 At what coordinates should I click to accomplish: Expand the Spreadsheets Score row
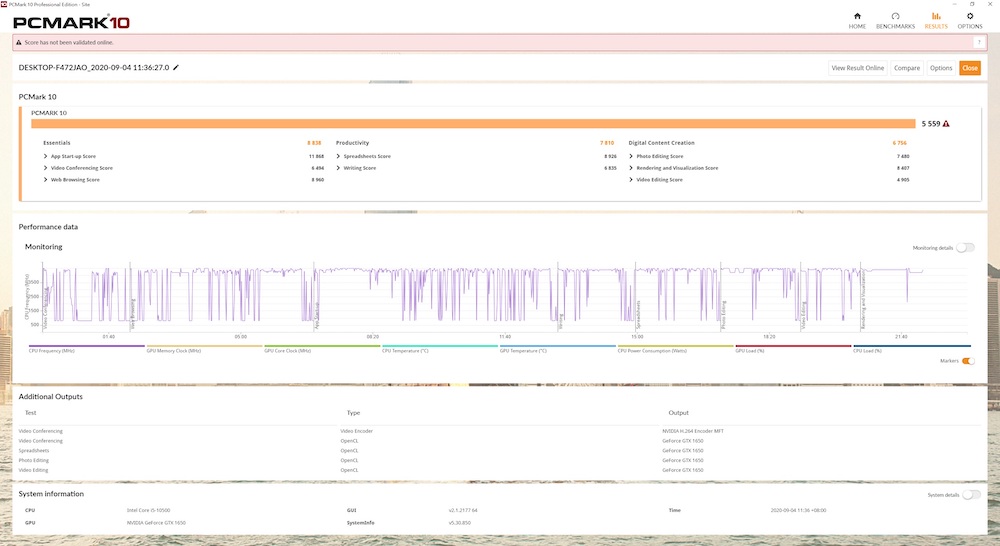(339, 156)
